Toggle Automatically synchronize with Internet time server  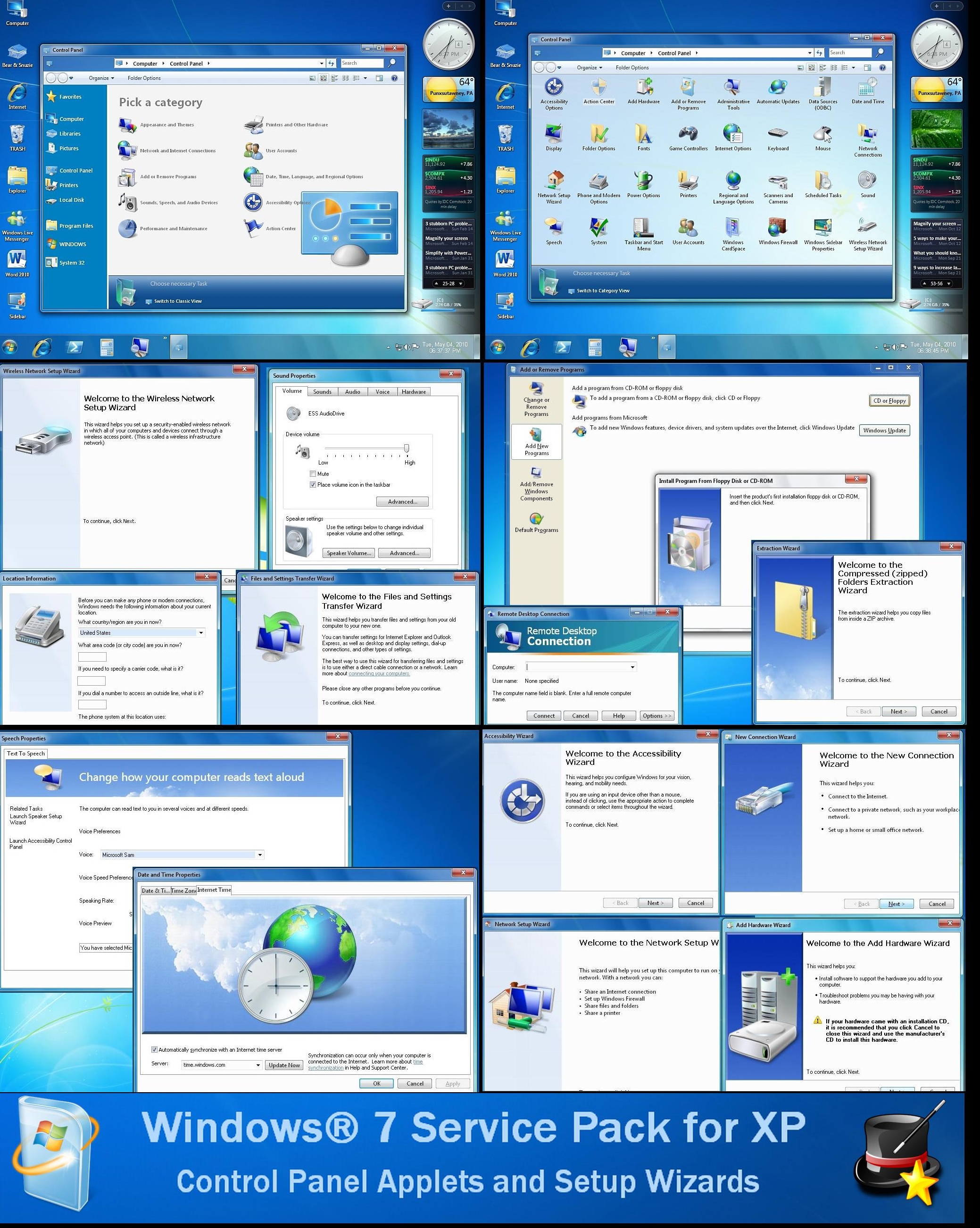point(154,1050)
